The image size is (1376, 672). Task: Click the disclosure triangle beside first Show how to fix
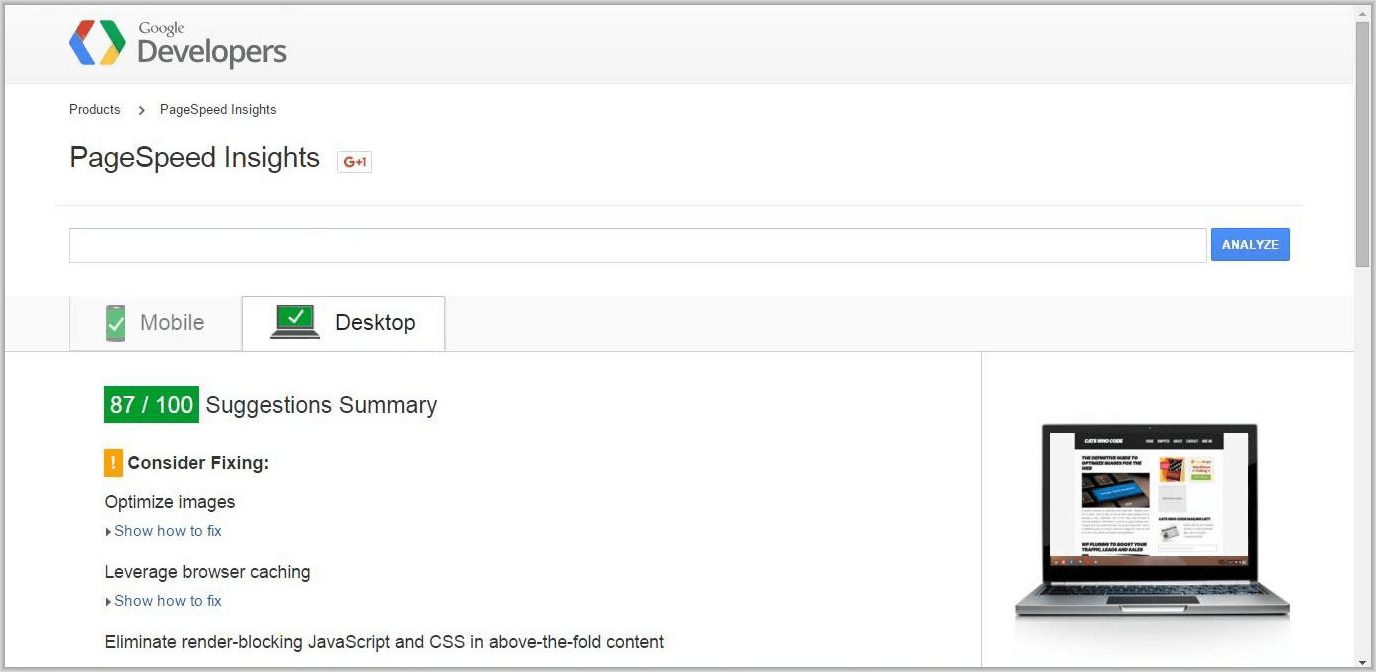[108, 530]
